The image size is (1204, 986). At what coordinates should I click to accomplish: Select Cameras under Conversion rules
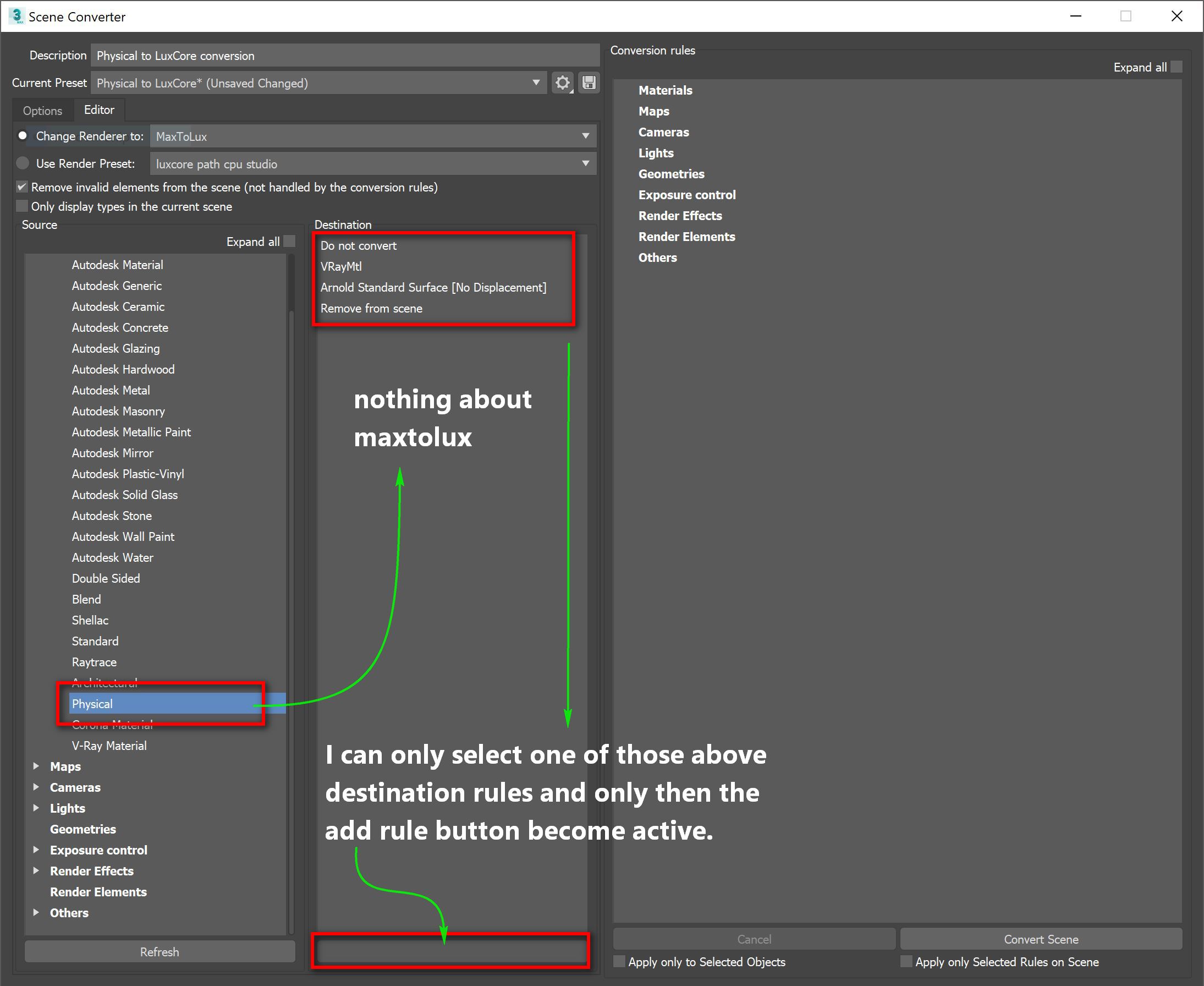coord(663,133)
